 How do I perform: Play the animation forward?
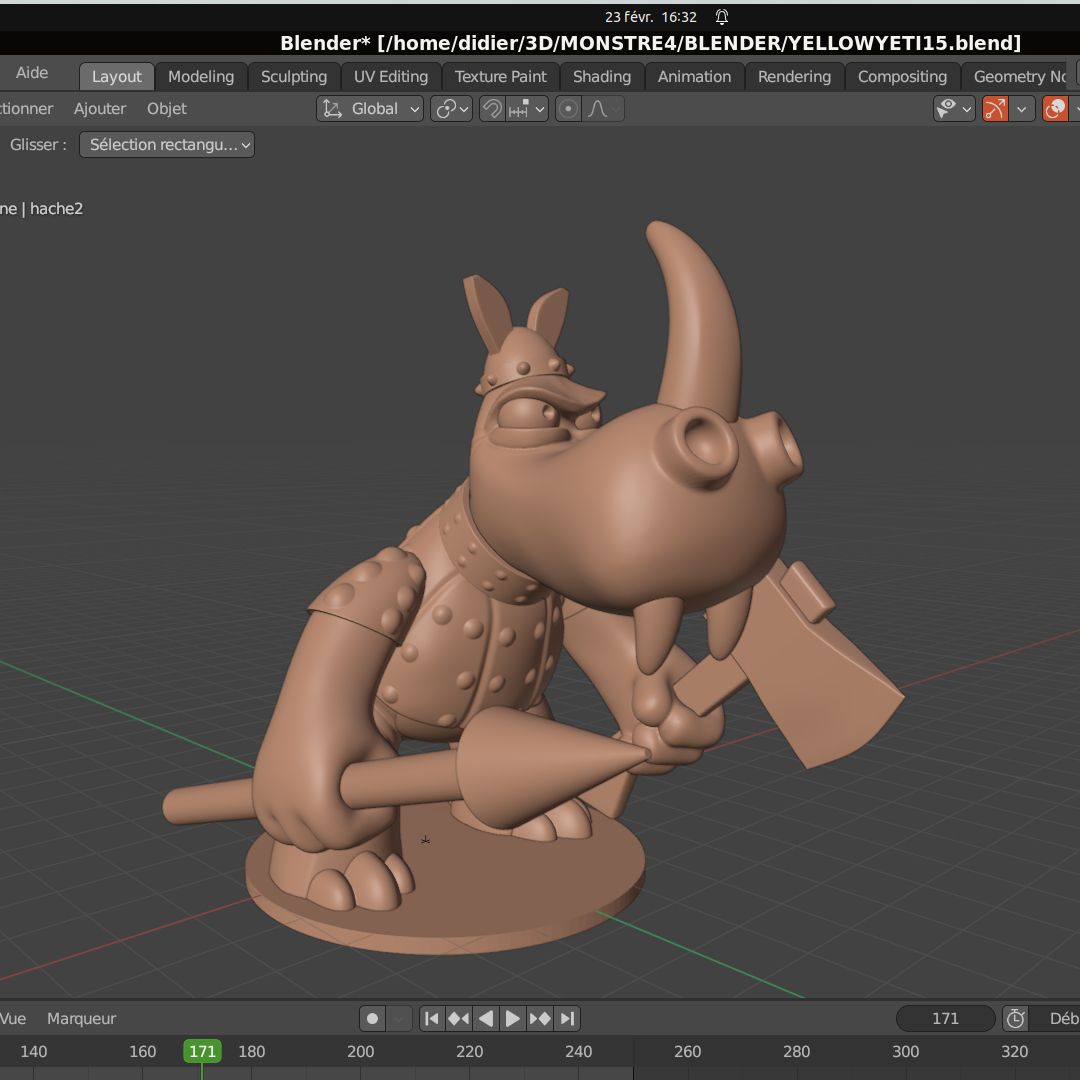pyautogui.click(x=512, y=1018)
